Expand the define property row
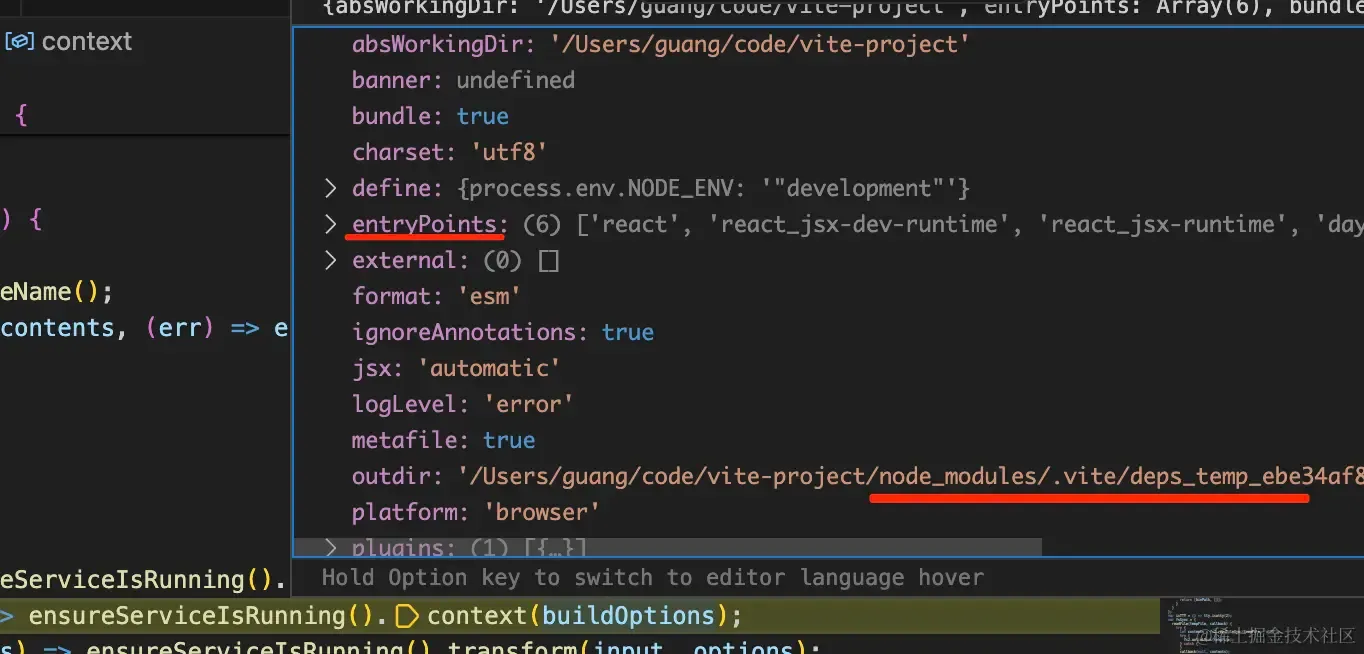This screenshot has width=1364, height=654. tap(331, 188)
